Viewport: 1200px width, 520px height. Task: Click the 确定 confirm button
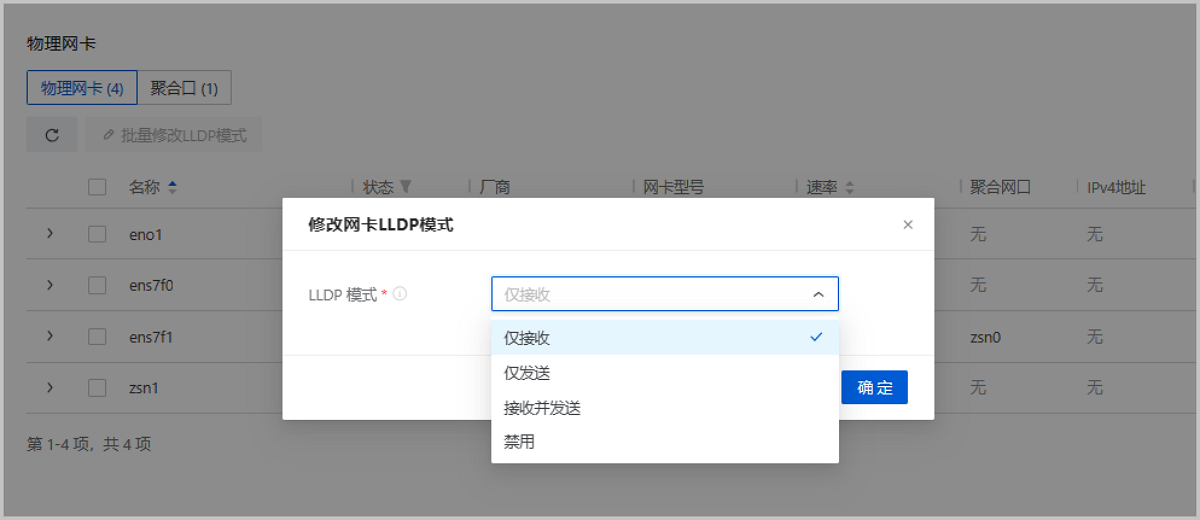(874, 387)
